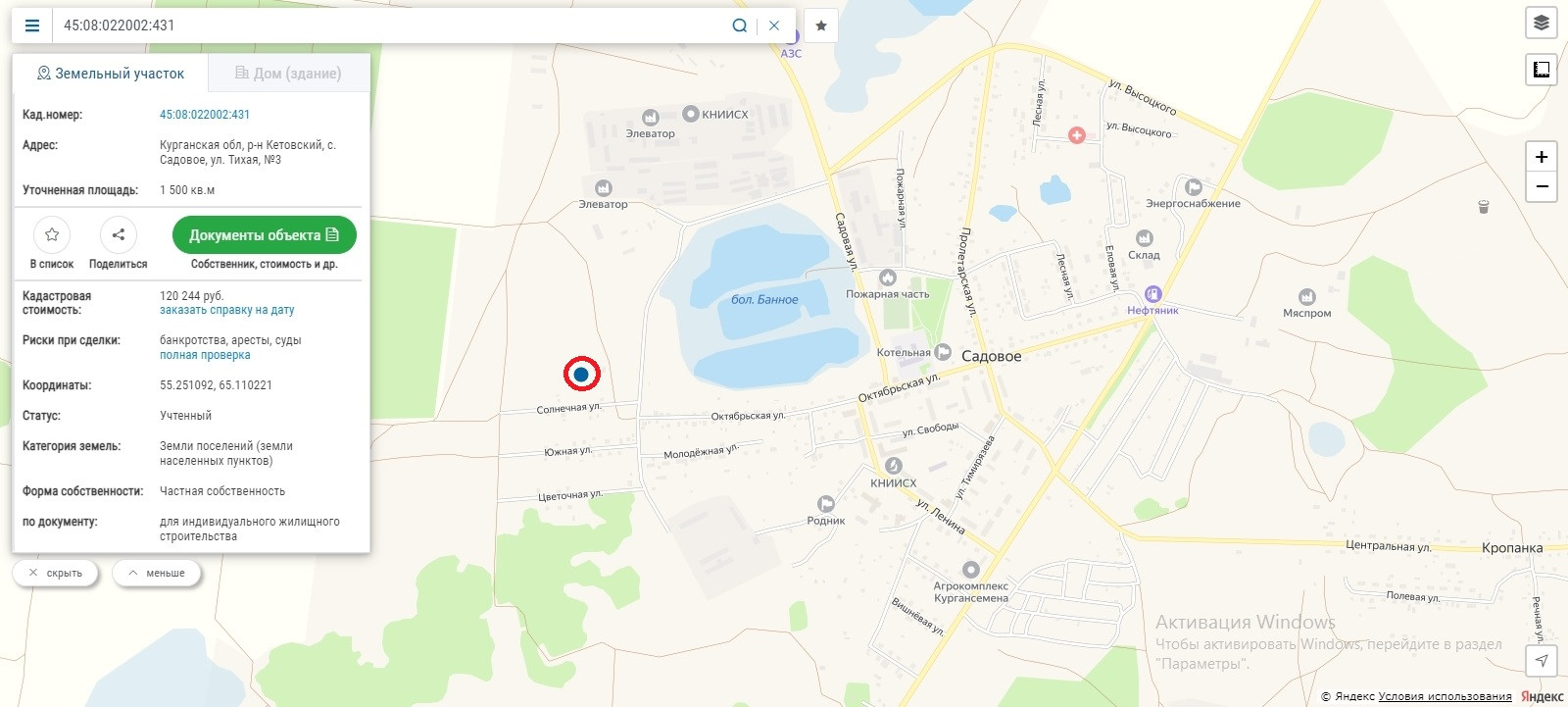
Task: Open полная проверка link
Action: (205, 355)
